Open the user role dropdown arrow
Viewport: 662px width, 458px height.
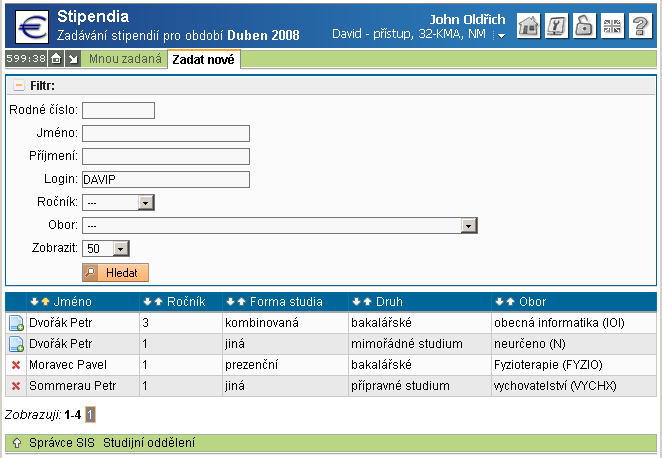pos(500,36)
